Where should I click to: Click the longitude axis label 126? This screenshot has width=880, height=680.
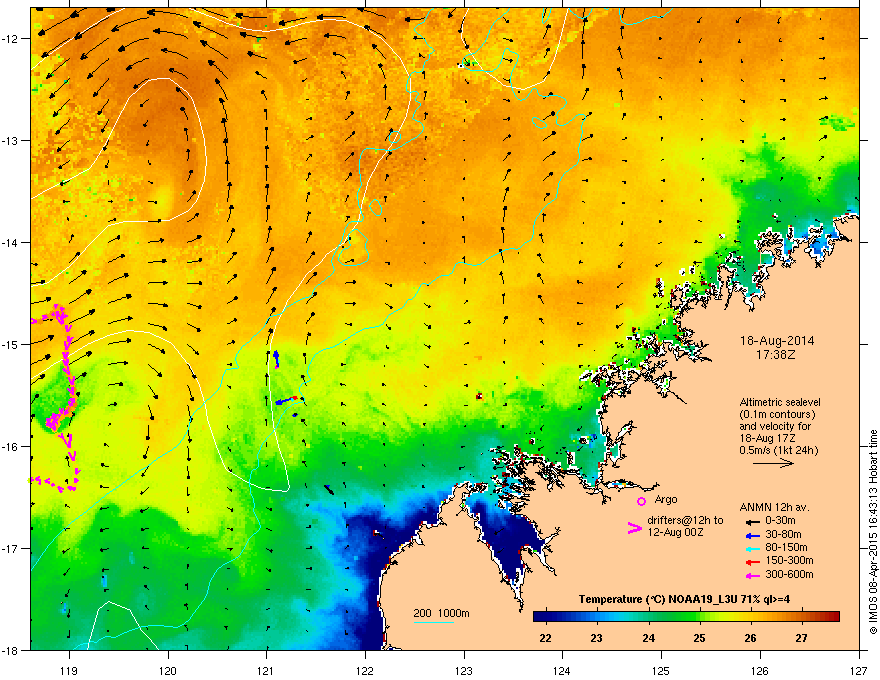(760, 670)
